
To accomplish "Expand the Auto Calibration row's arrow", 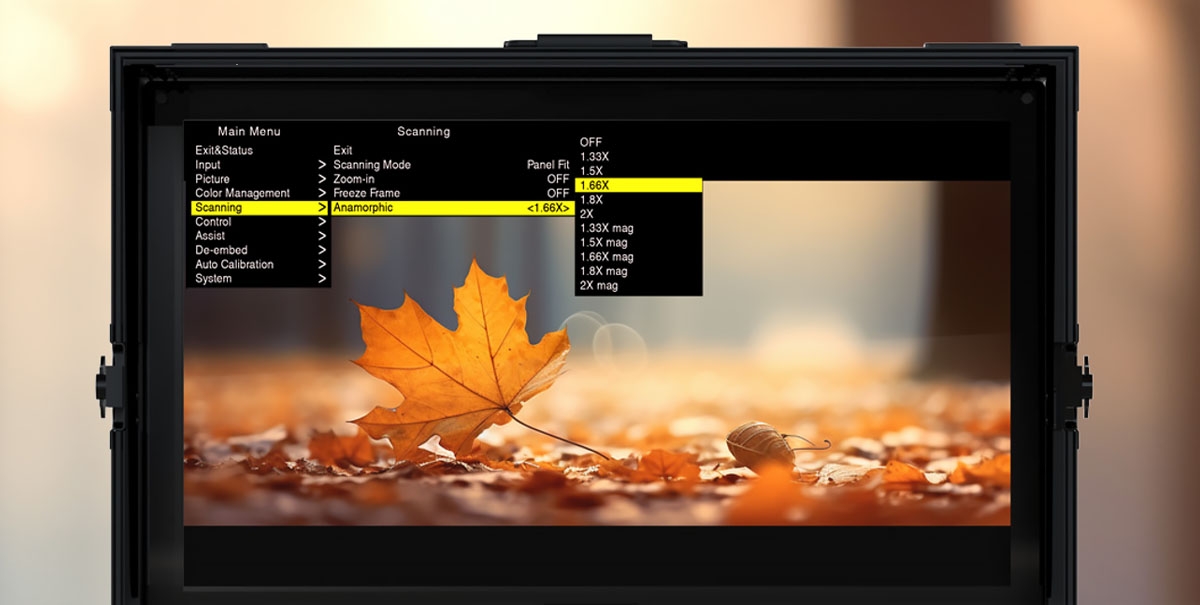I will [322, 264].
